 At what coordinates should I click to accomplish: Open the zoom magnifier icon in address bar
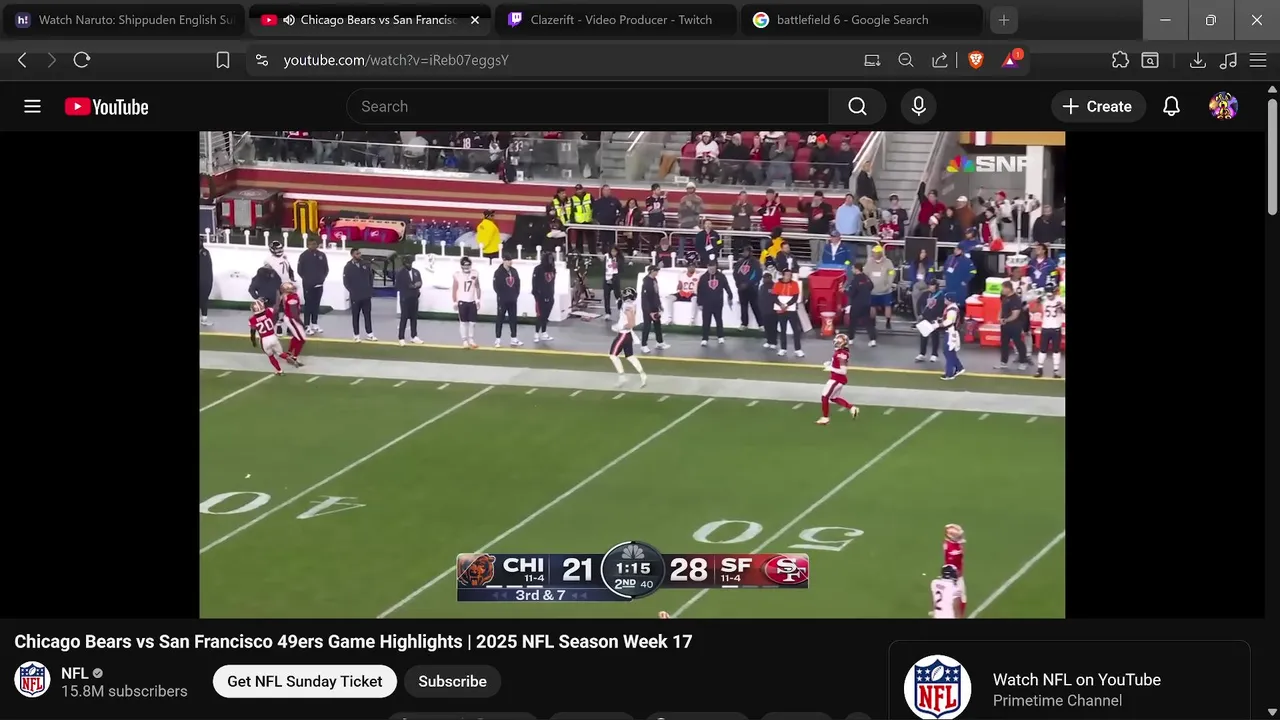pyautogui.click(x=906, y=60)
